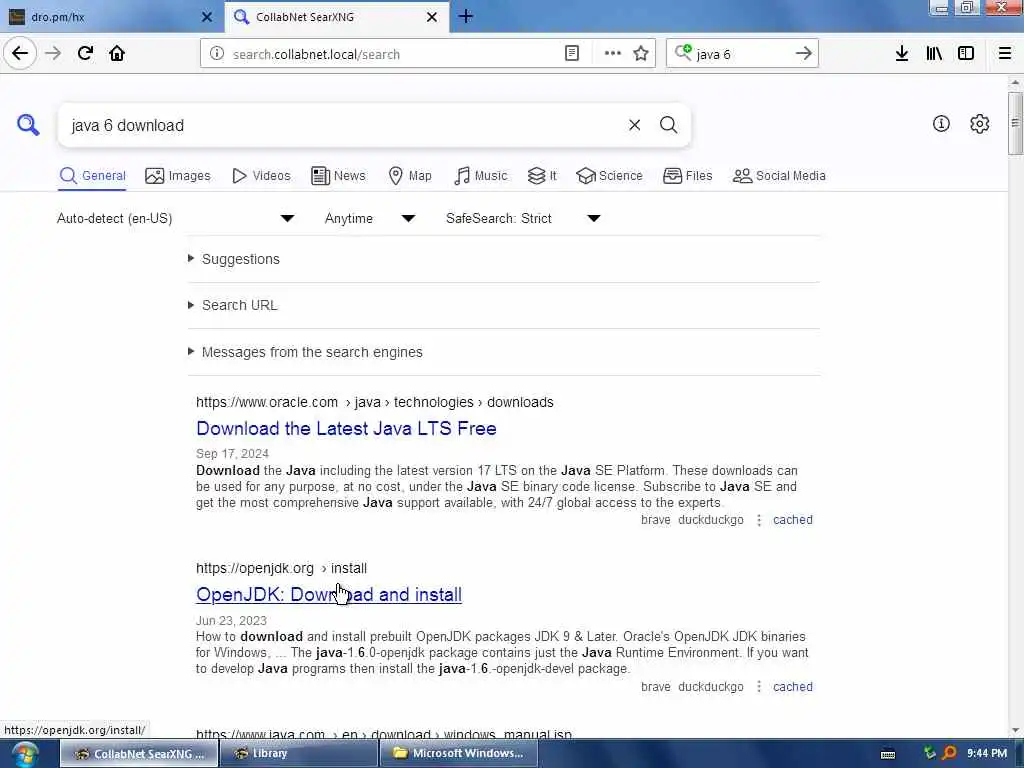
Task: Click the page vertical scrollbar thumb
Action: (x=1014, y=123)
